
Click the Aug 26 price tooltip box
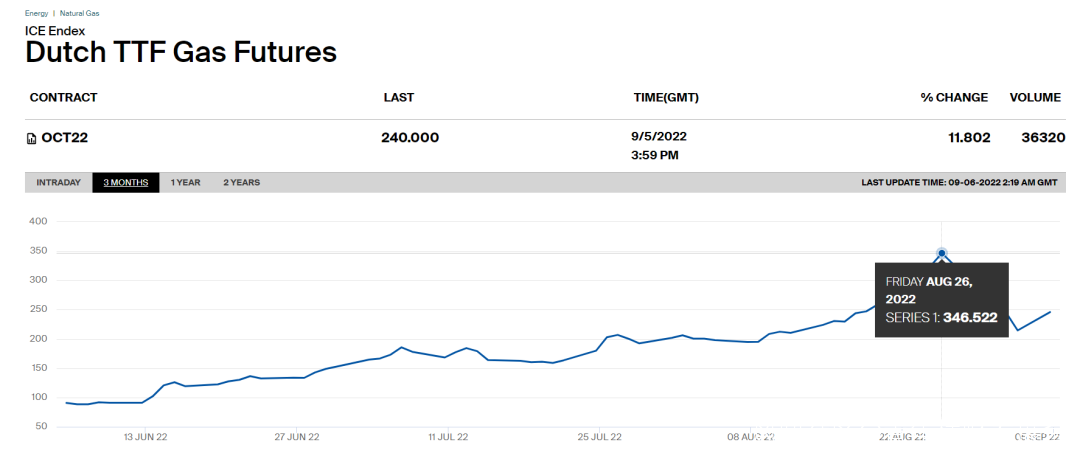pyautogui.click(x=941, y=300)
